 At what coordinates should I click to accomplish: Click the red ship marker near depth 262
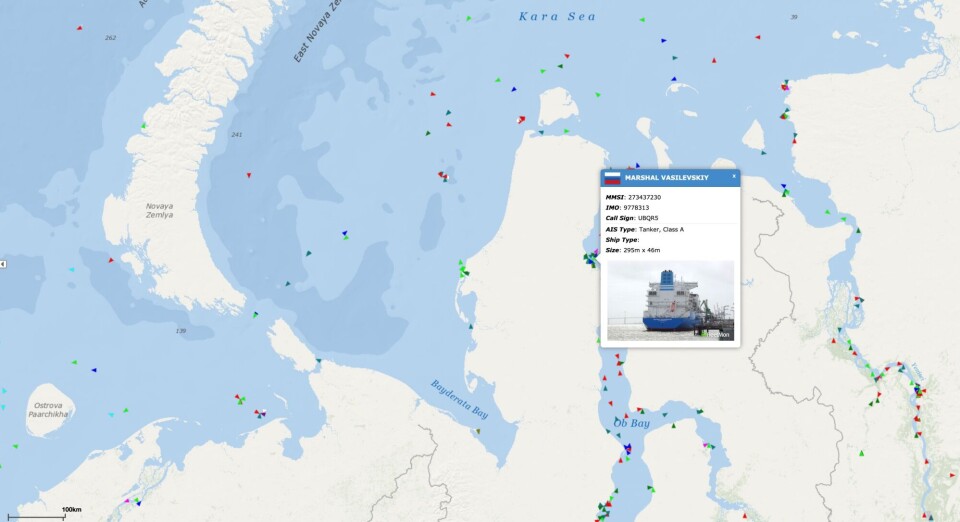[x=80, y=28]
